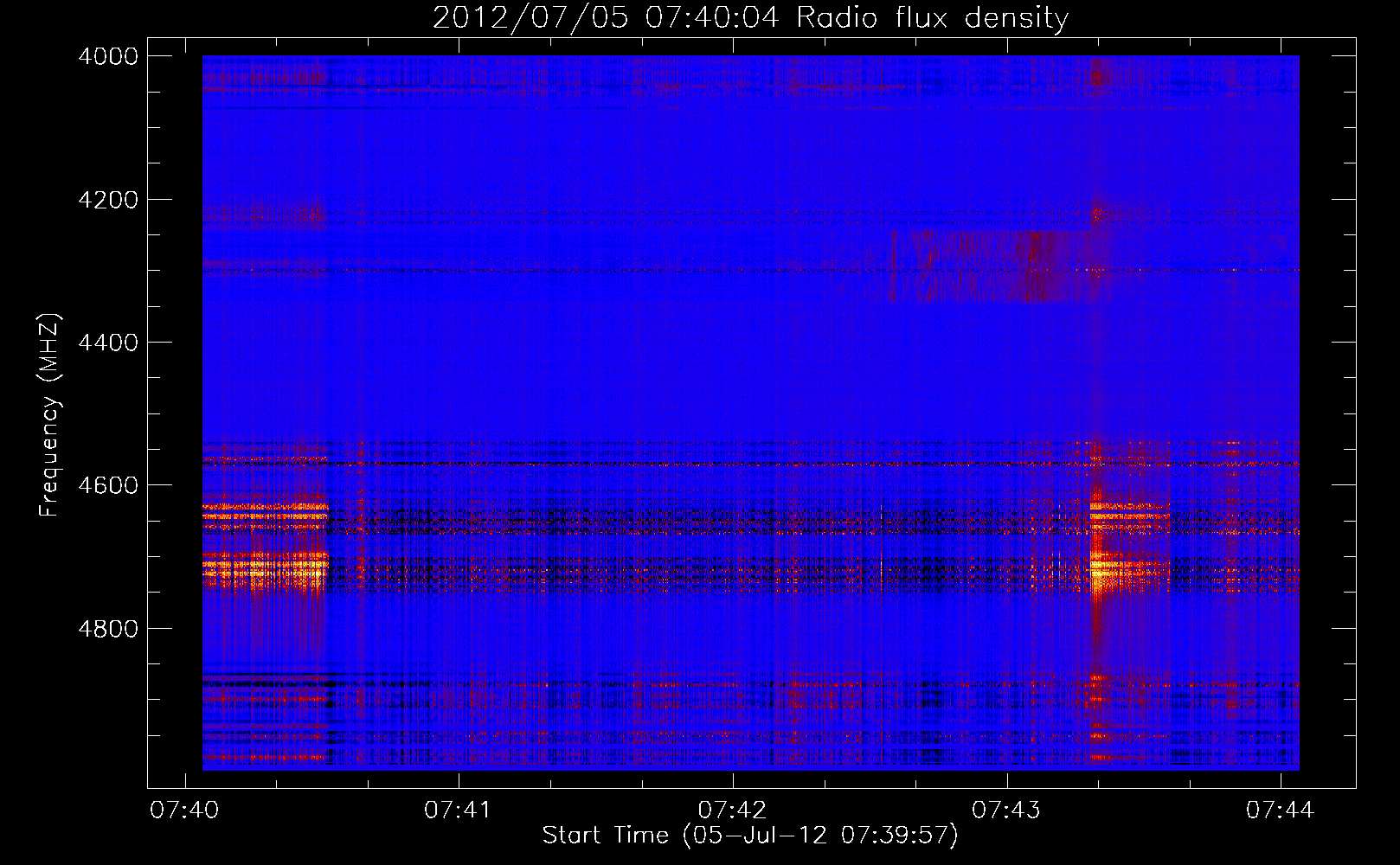Select the 4400 frequency tick label

108,343
